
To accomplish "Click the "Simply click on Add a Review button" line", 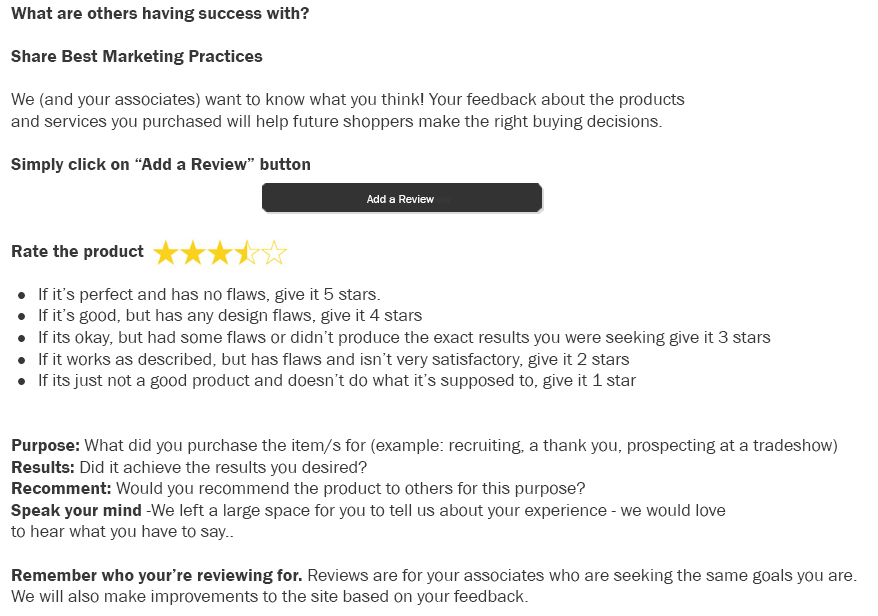I will pos(161,164).
